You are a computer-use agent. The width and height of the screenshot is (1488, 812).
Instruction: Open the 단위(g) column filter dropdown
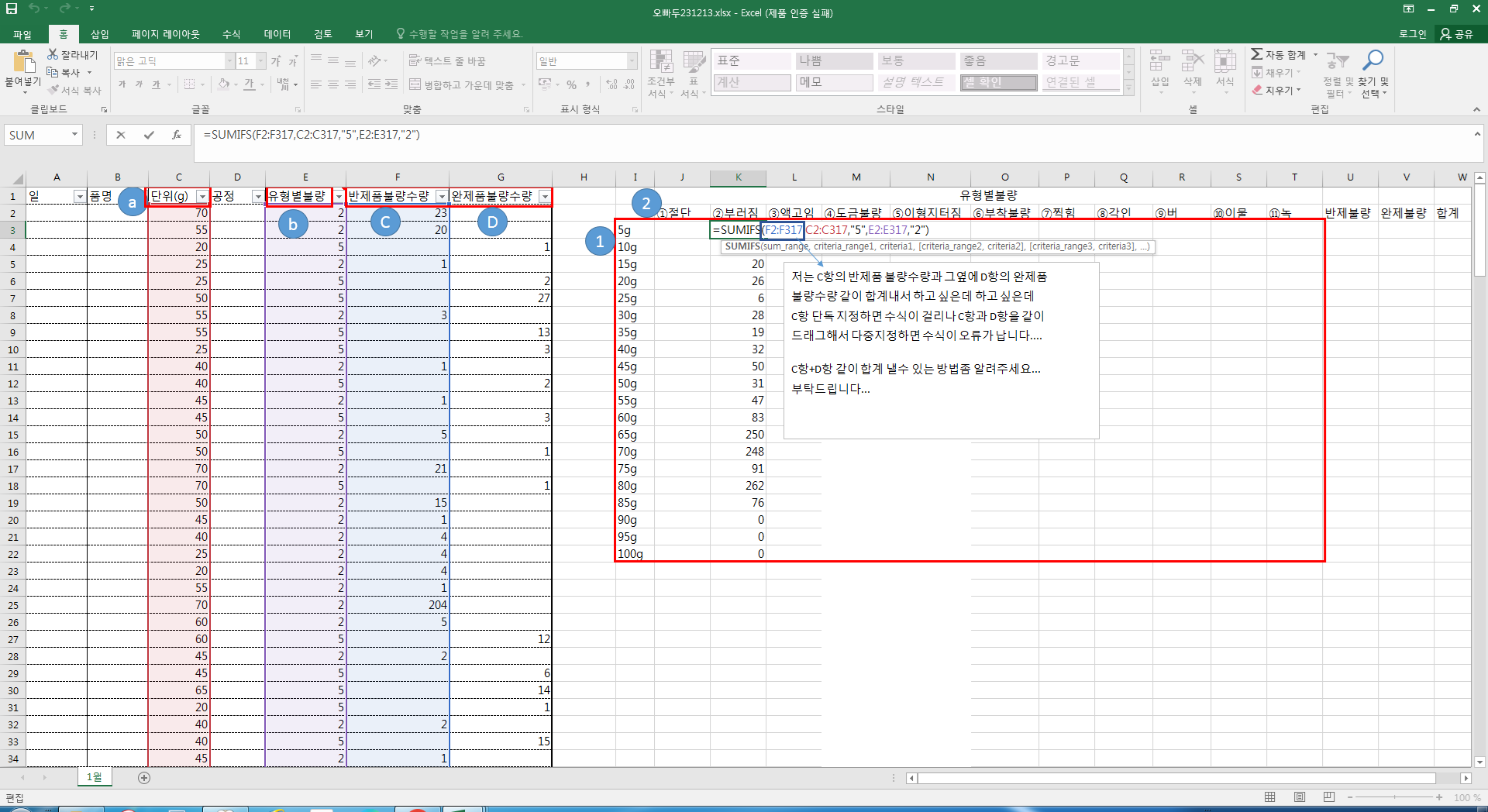point(202,197)
